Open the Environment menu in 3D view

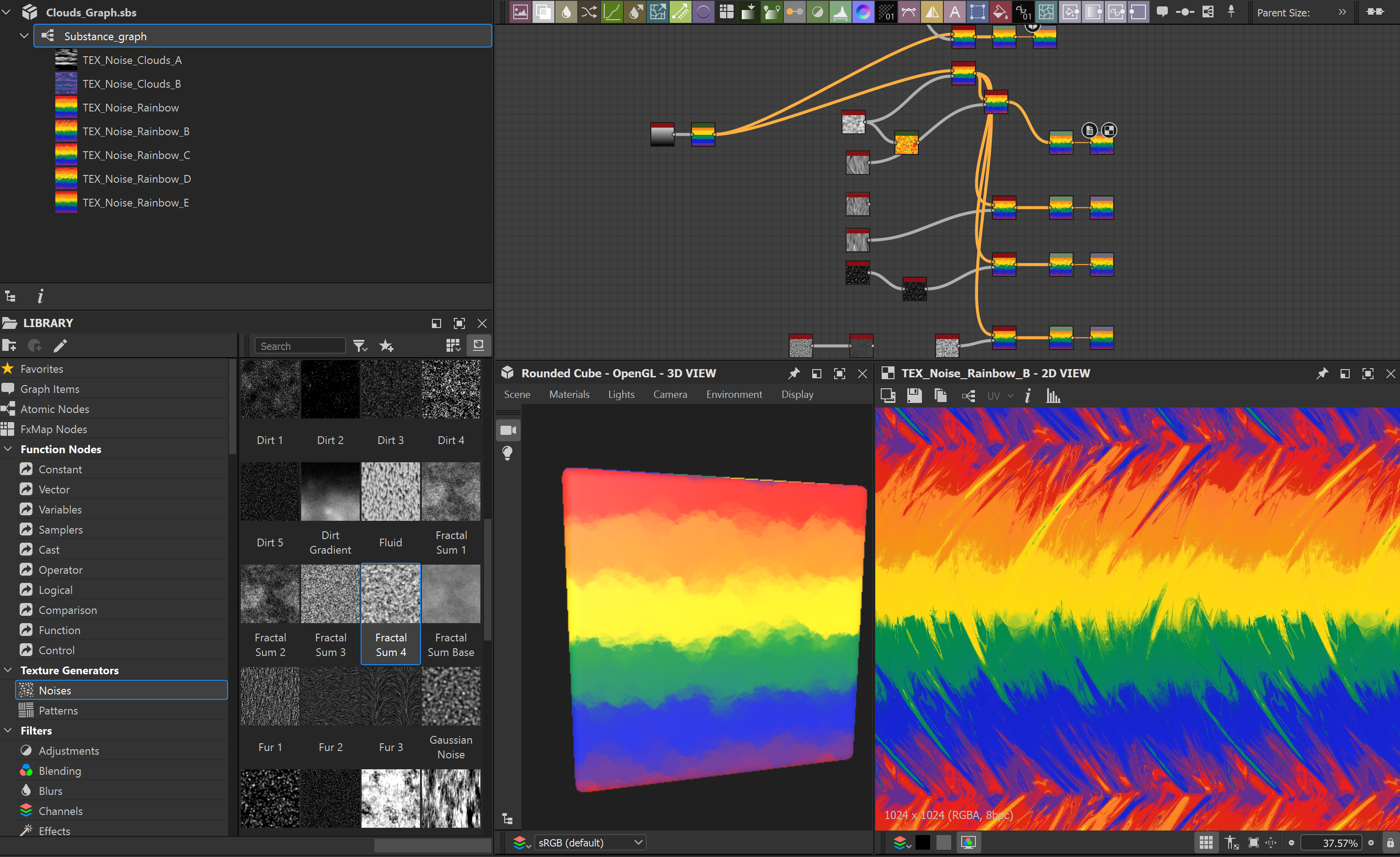click(x=734, y=394)
